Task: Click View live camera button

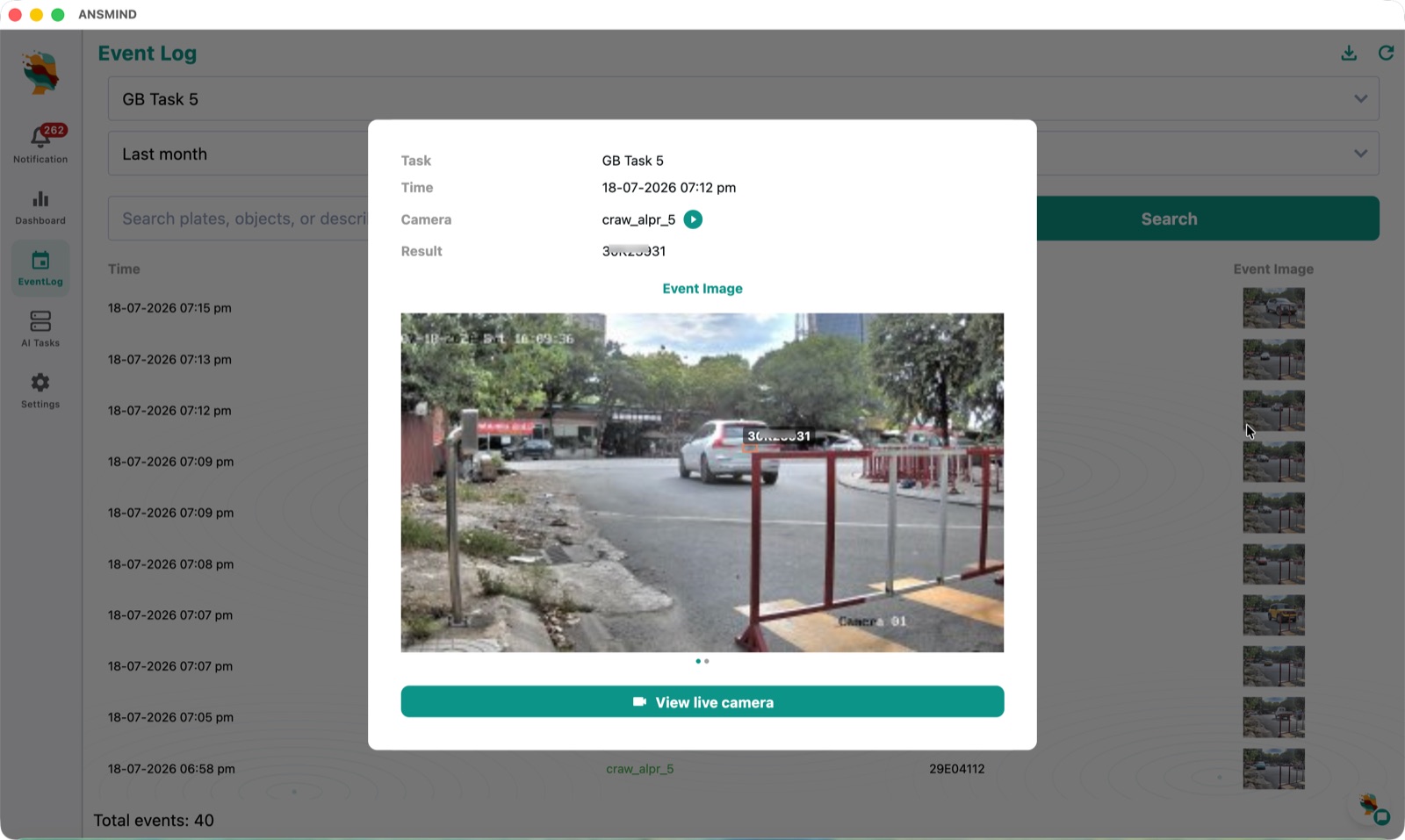Action: point(702,702)
